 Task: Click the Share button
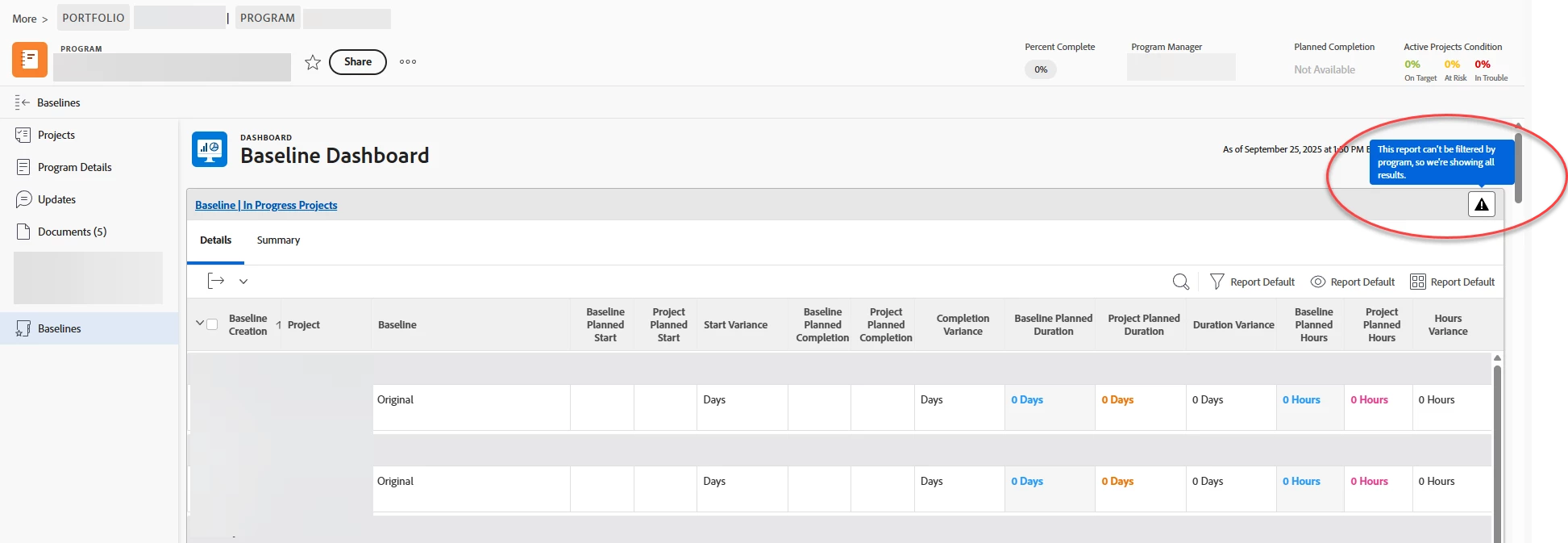click(x=358, y=62)
